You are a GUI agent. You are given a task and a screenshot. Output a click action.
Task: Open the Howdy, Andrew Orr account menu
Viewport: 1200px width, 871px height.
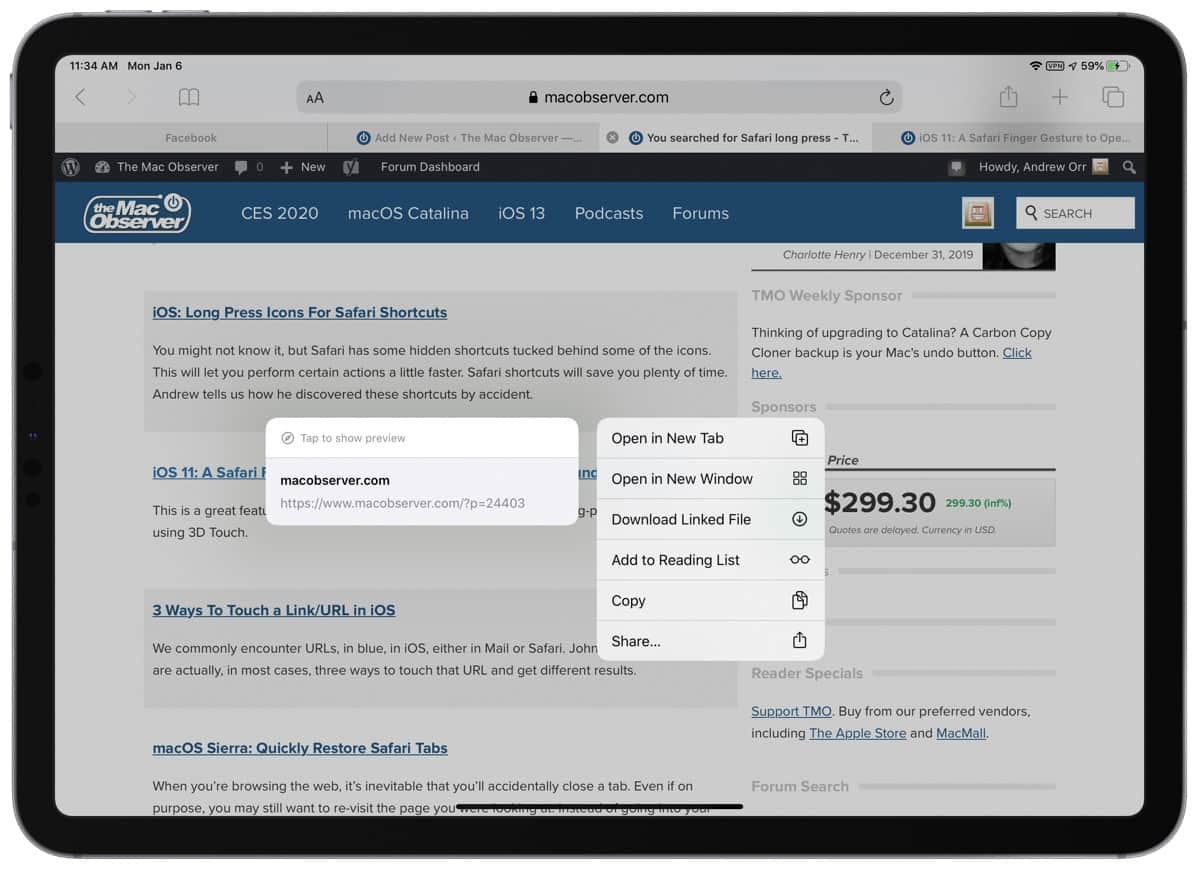coord(1043,167)
